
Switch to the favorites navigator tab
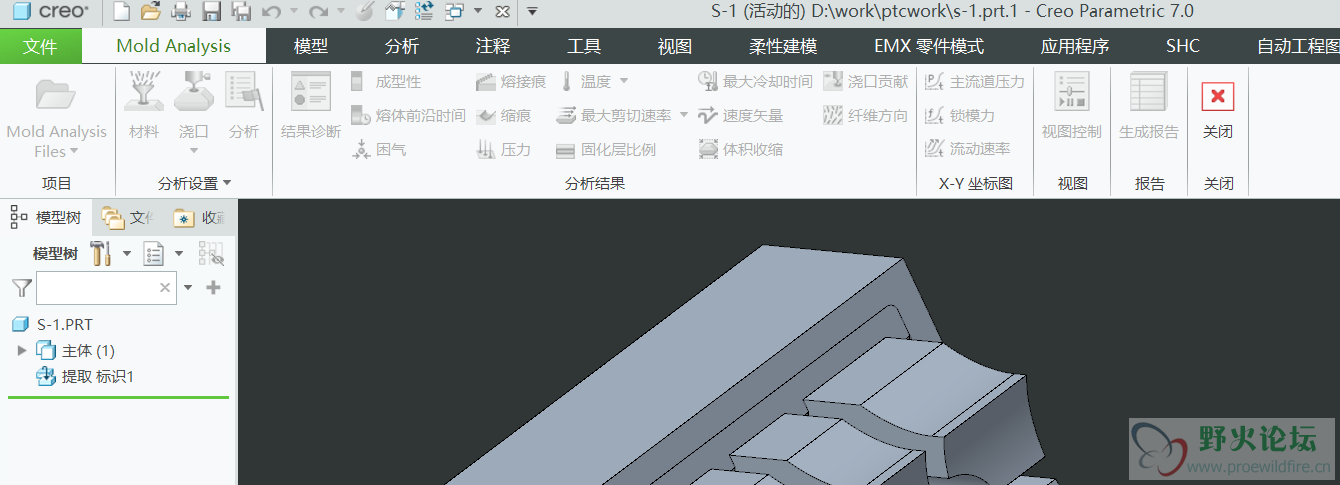click(x=198, y=217)
